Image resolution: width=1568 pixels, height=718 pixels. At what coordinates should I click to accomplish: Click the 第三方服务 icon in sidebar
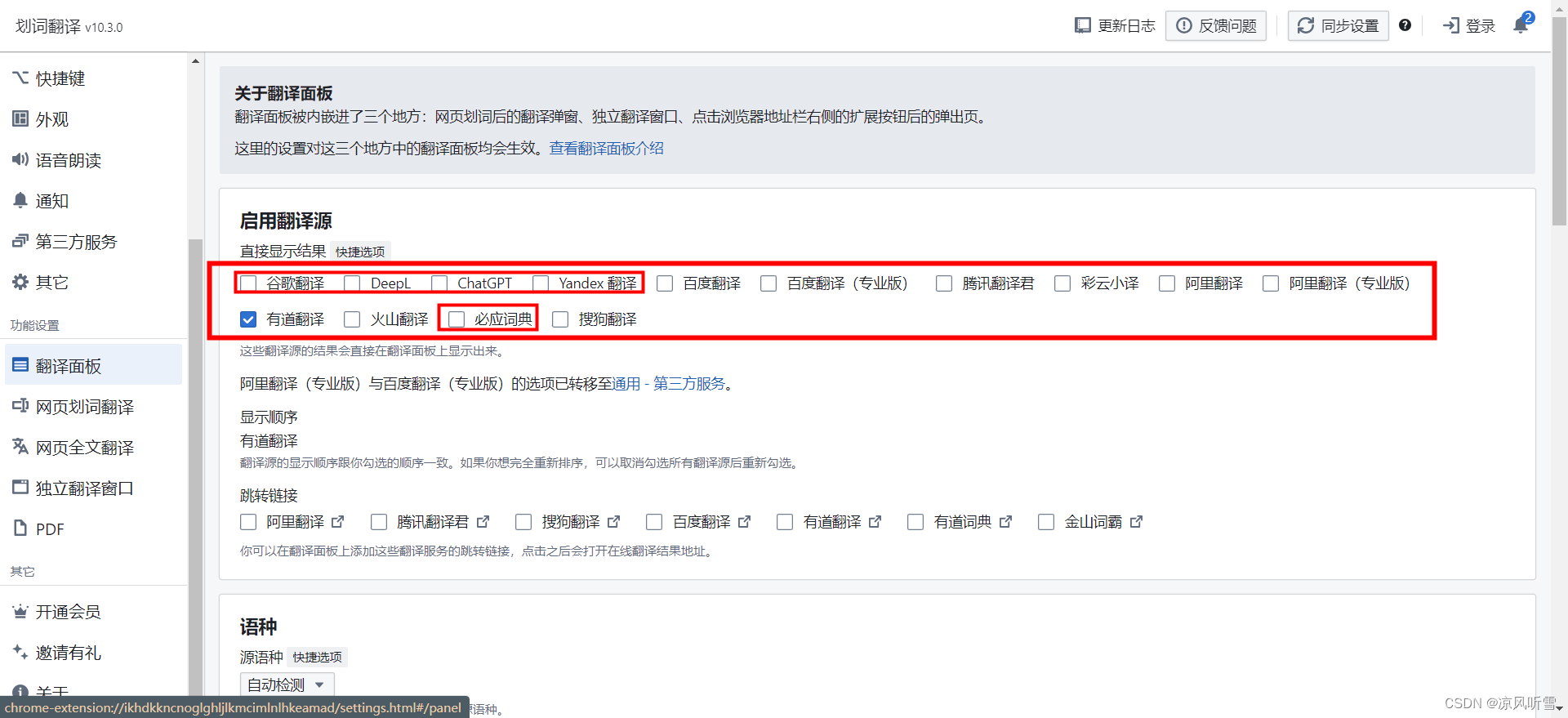click(x=20, y=241)
